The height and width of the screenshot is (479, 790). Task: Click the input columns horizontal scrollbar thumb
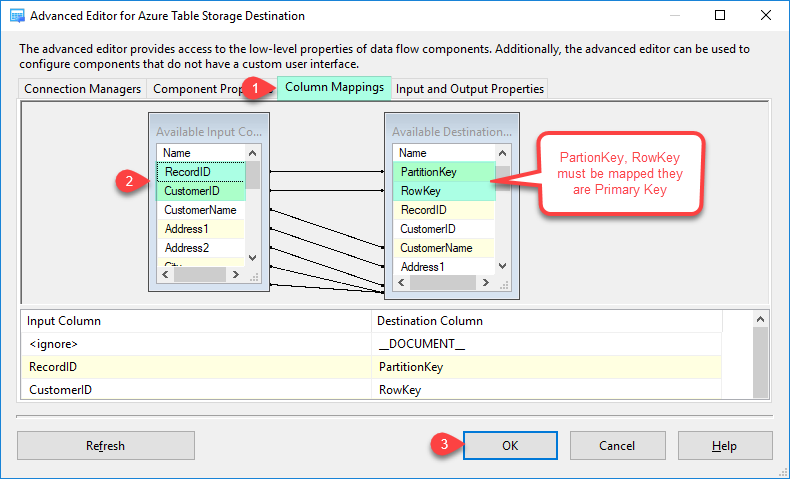[x=200, y=275]
